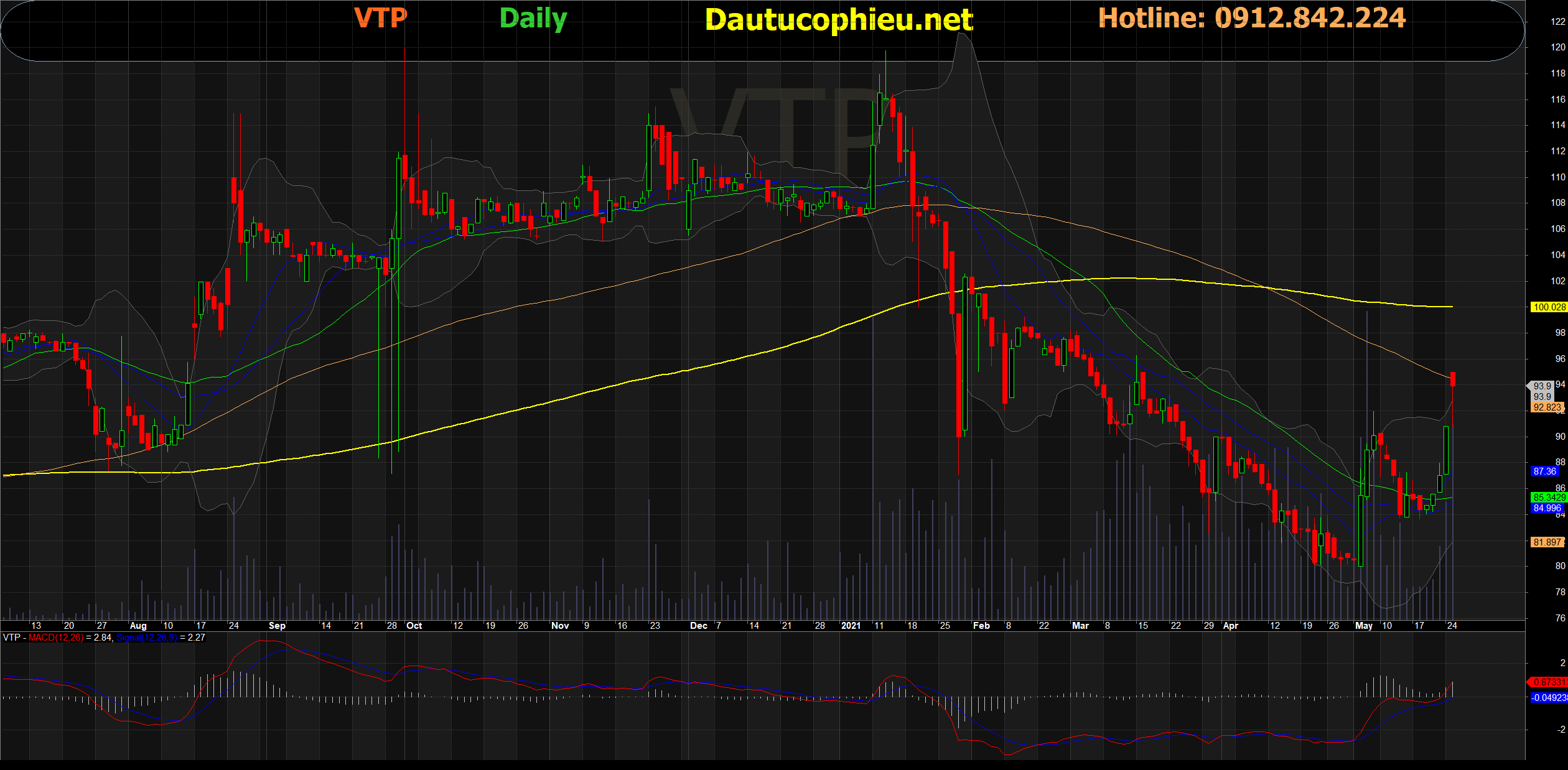Click the Oct month marker on date axis
Viewport: 1568px width, 770px height.
(414, 626)
